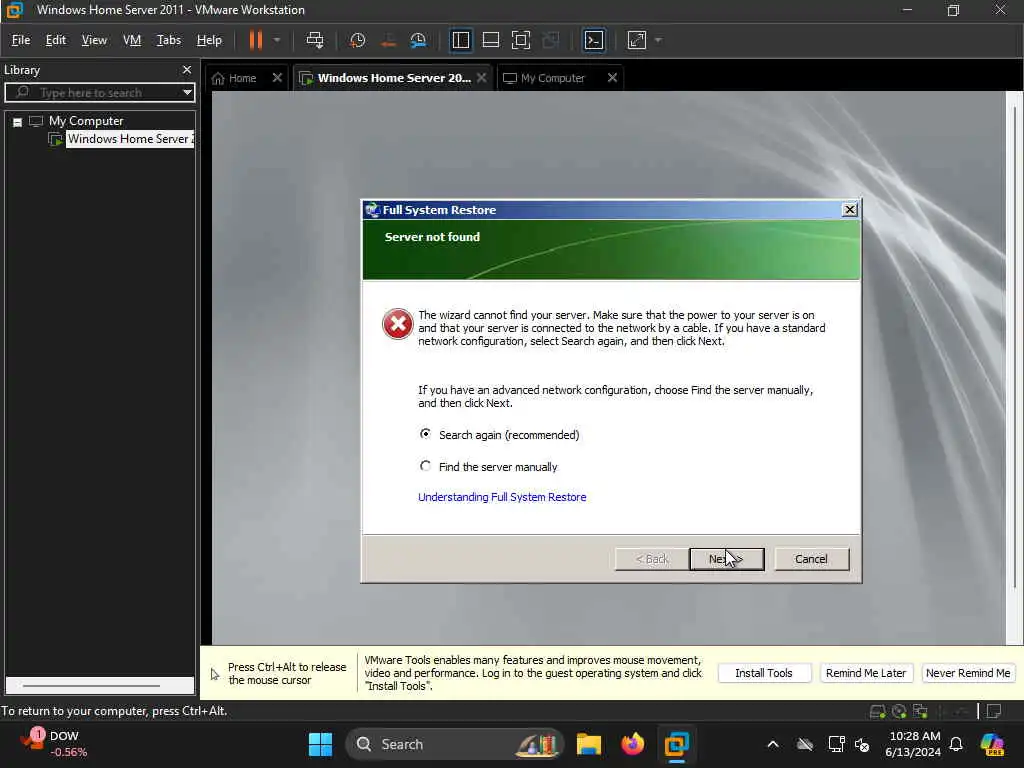
Task: Click the hard disk status bar icon
Action: click(878, 711)
